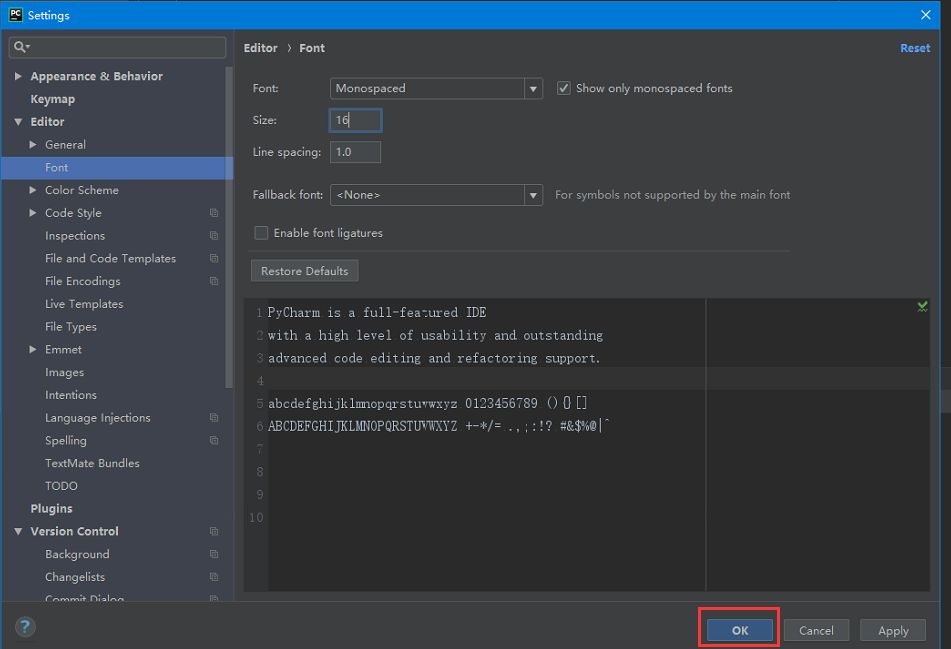Toggle Show only monospaced fonts checkbox
Image resolution: width=951 pixels, height=649 pixels.
pyautogui.click(x=563, y=88)
